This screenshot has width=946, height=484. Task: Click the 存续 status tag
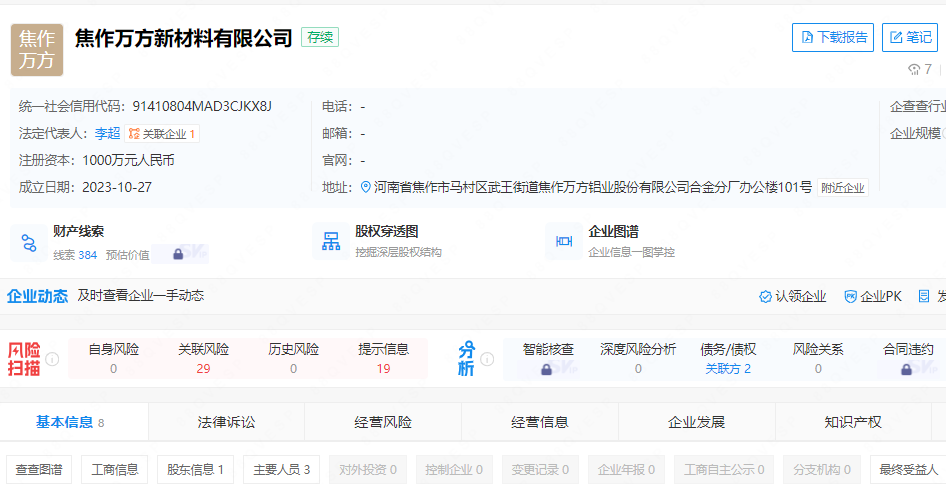(320, 37)
